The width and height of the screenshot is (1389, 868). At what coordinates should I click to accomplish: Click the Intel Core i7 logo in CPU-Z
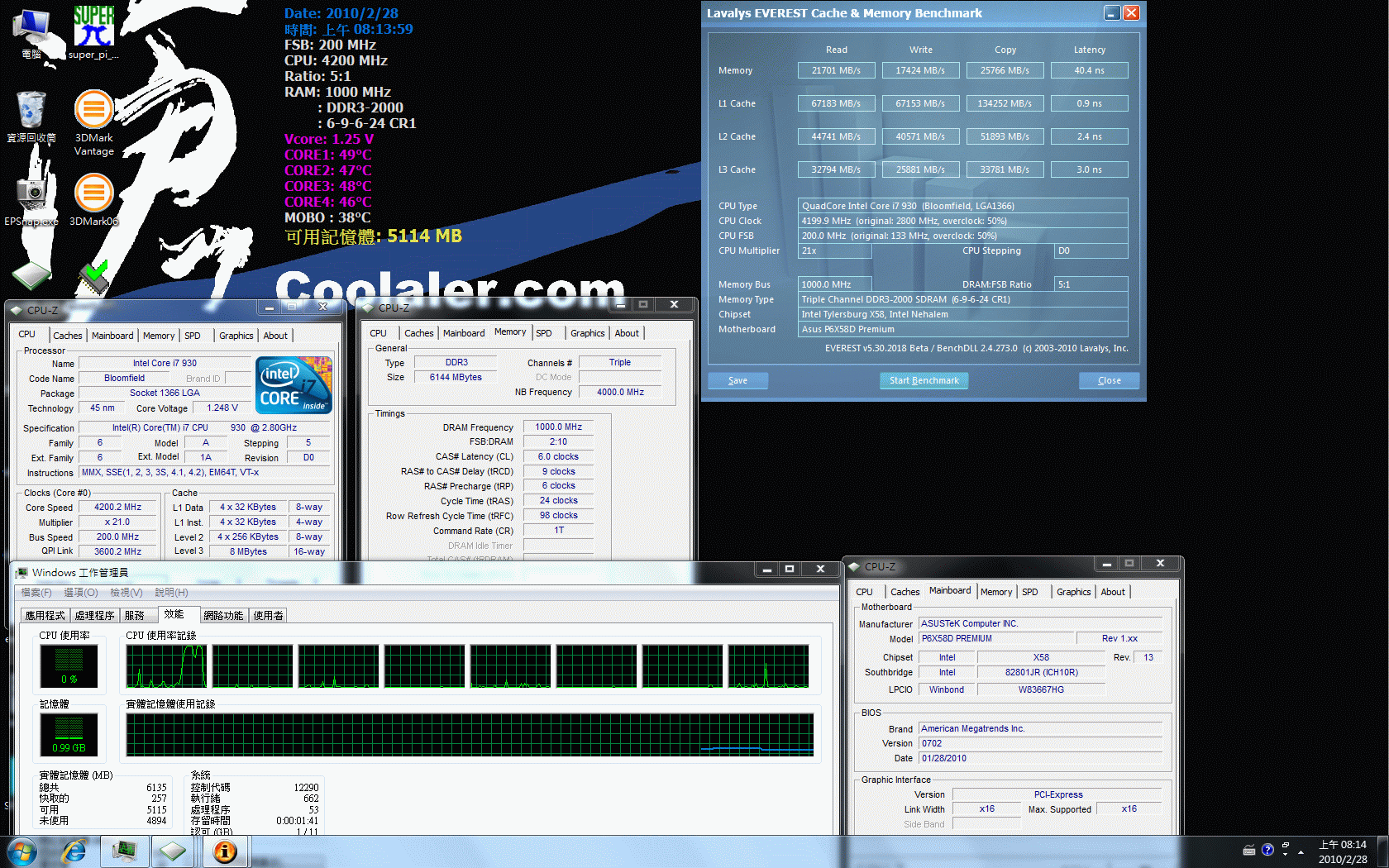coord(294,384)
